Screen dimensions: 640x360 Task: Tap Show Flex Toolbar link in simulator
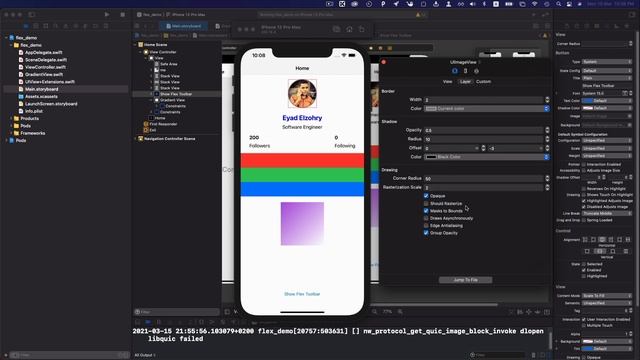pyautogui.click(x=302, y=294)
